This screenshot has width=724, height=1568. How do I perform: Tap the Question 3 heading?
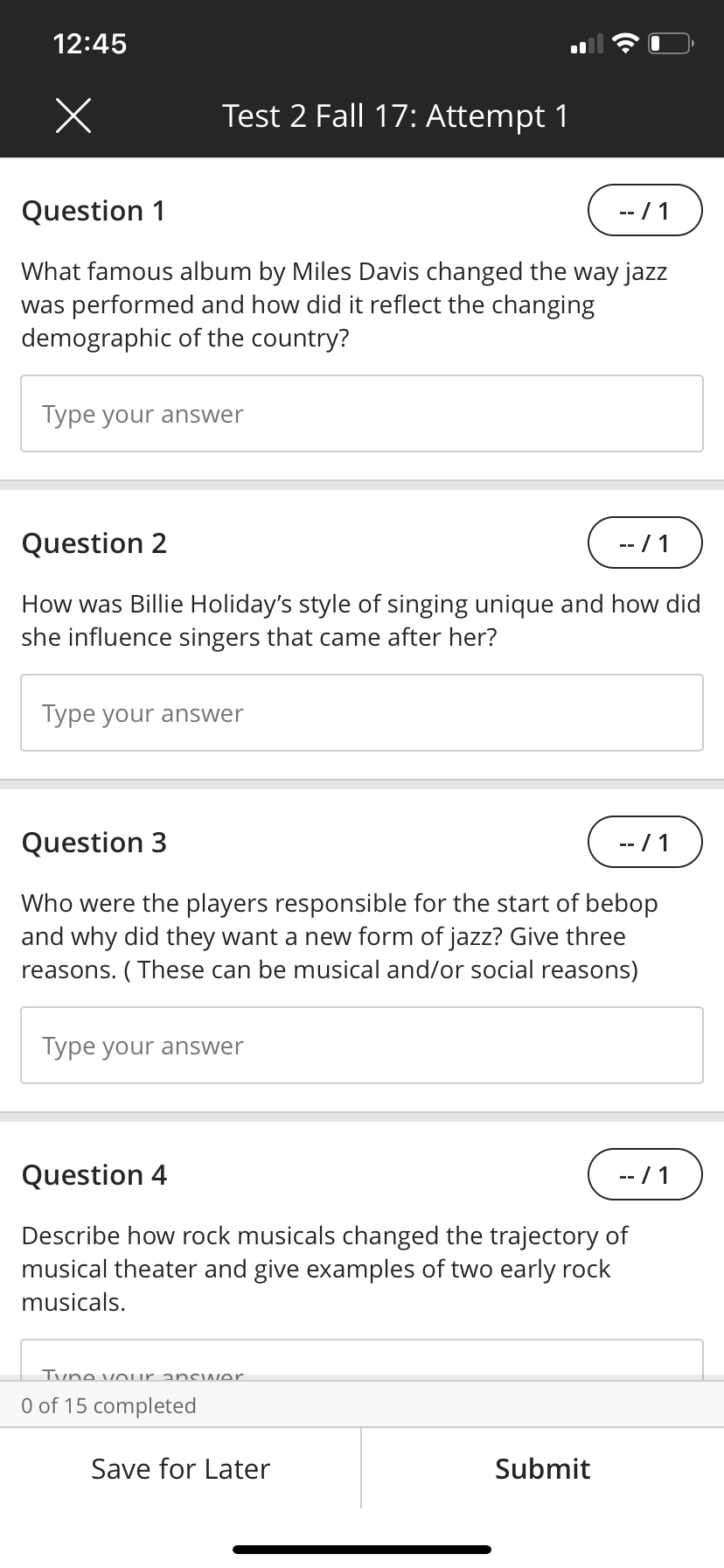point(94,842)
